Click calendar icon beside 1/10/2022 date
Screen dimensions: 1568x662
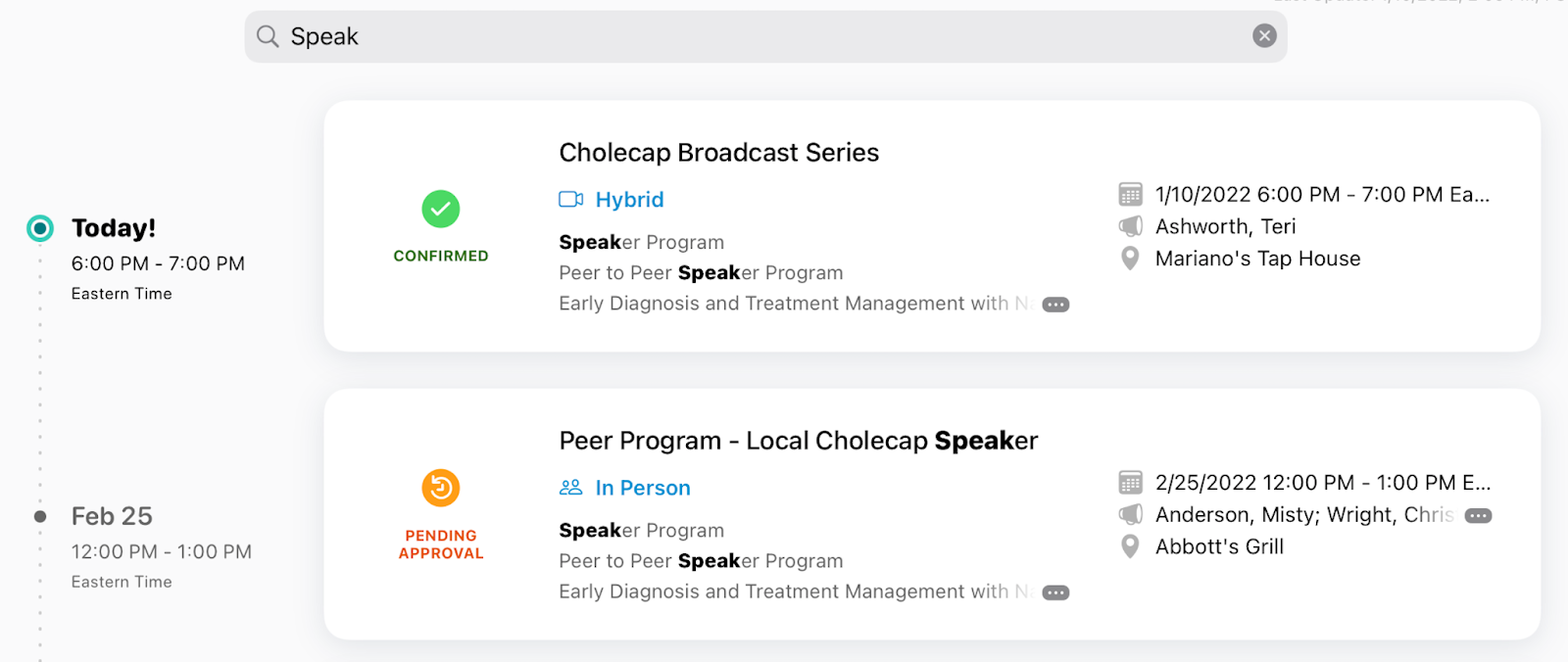(x=1130, y=194)
